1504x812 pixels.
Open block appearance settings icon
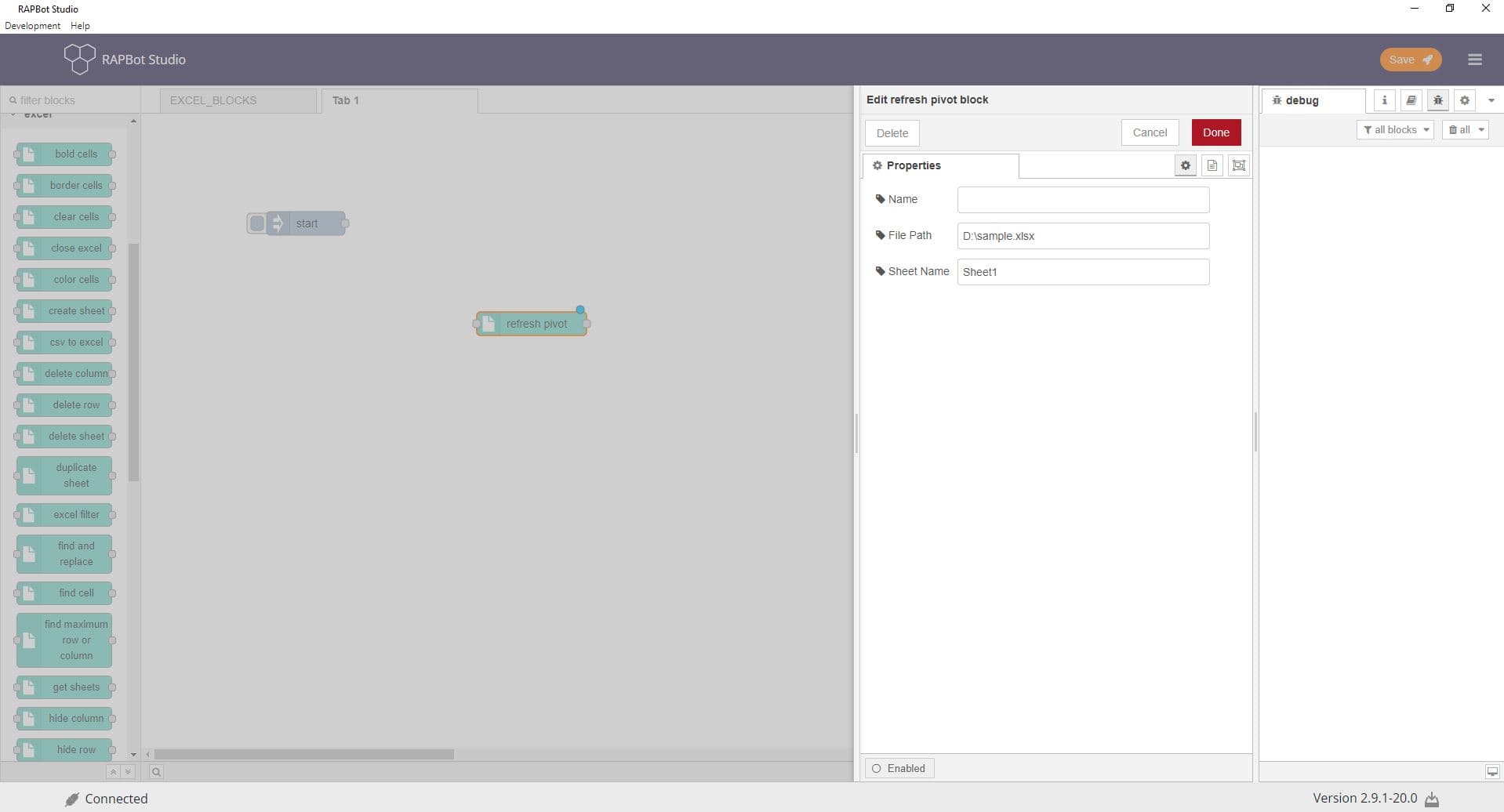point(1238,165)
